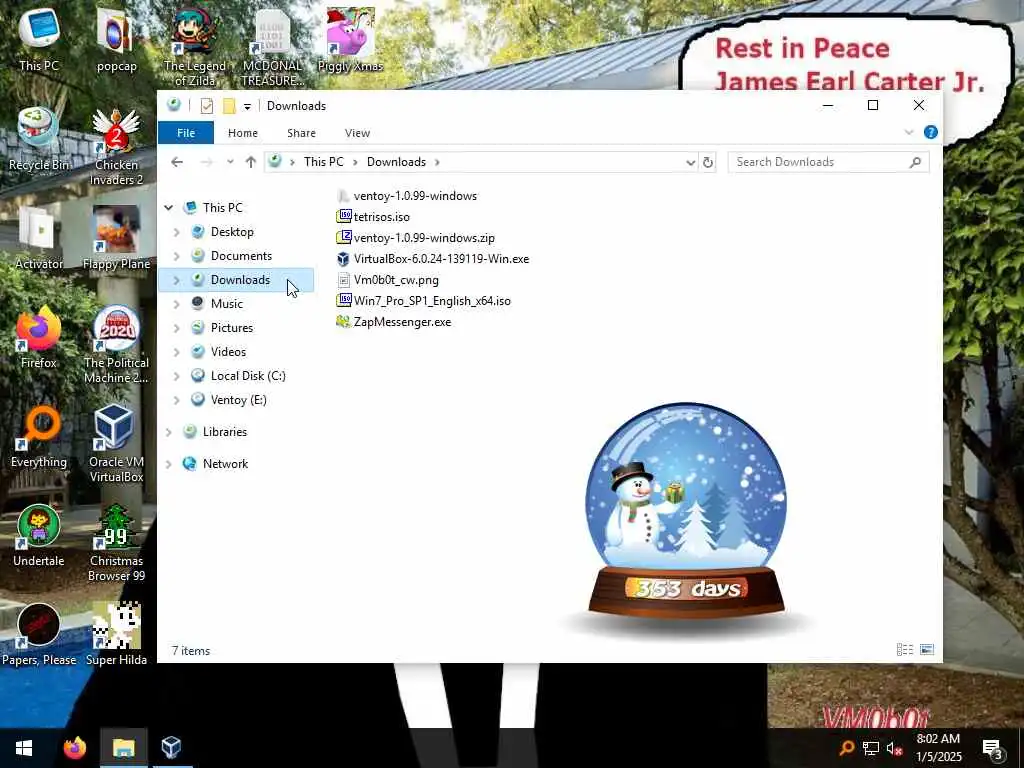Screen dimensions: 1024x768
Task: Select the Recycle Bin icon
Action: pos(39,138)
